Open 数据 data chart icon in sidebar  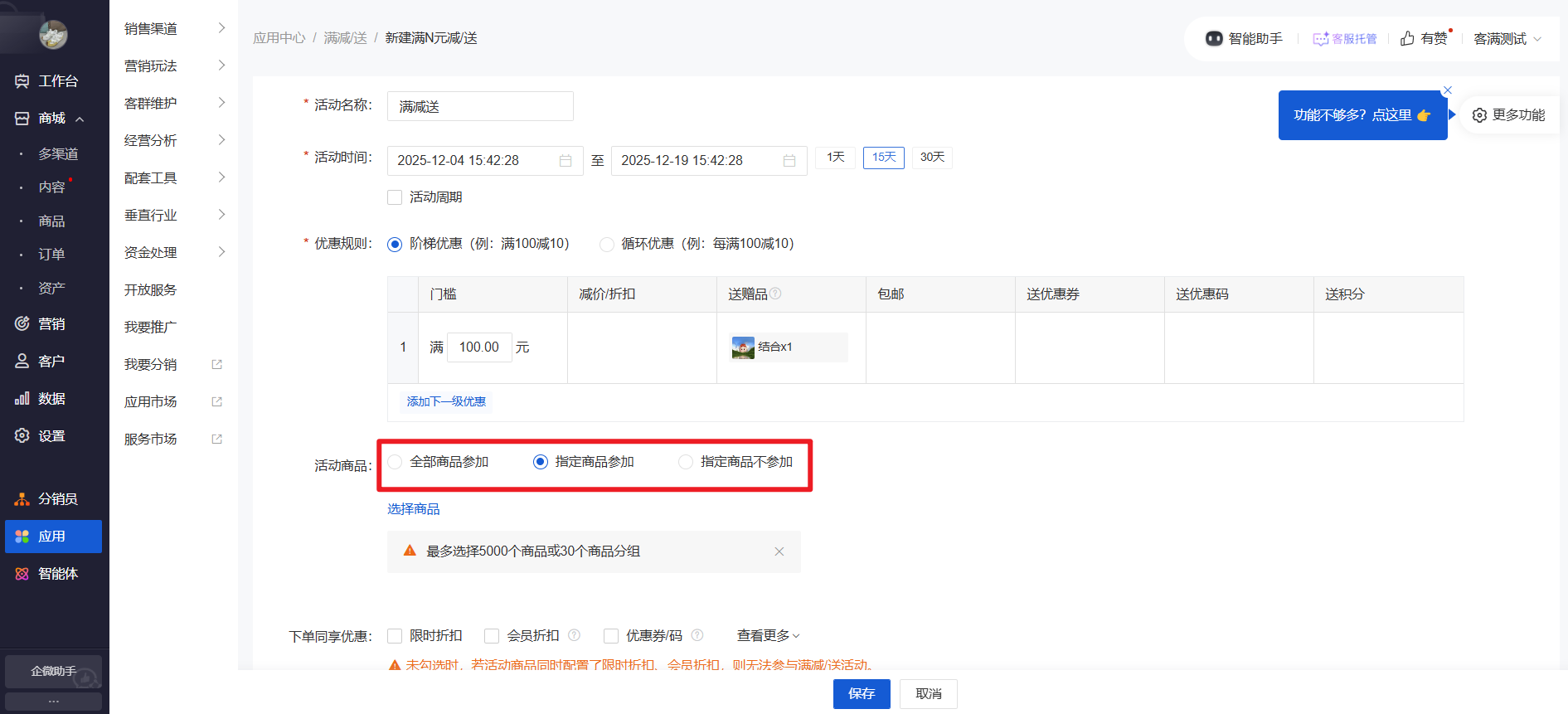click(x=22, y=398)
